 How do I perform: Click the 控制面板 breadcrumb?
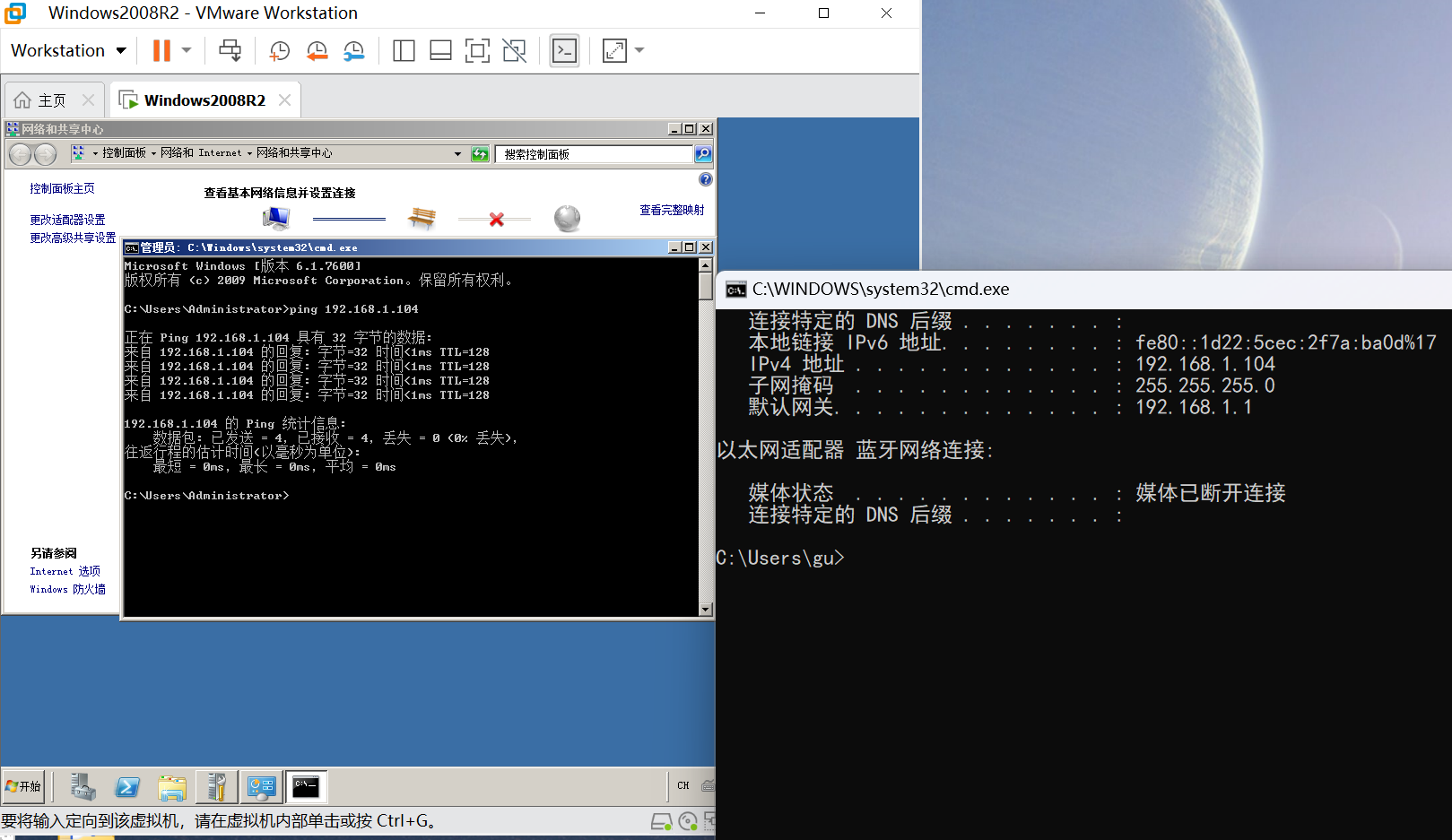124,153
